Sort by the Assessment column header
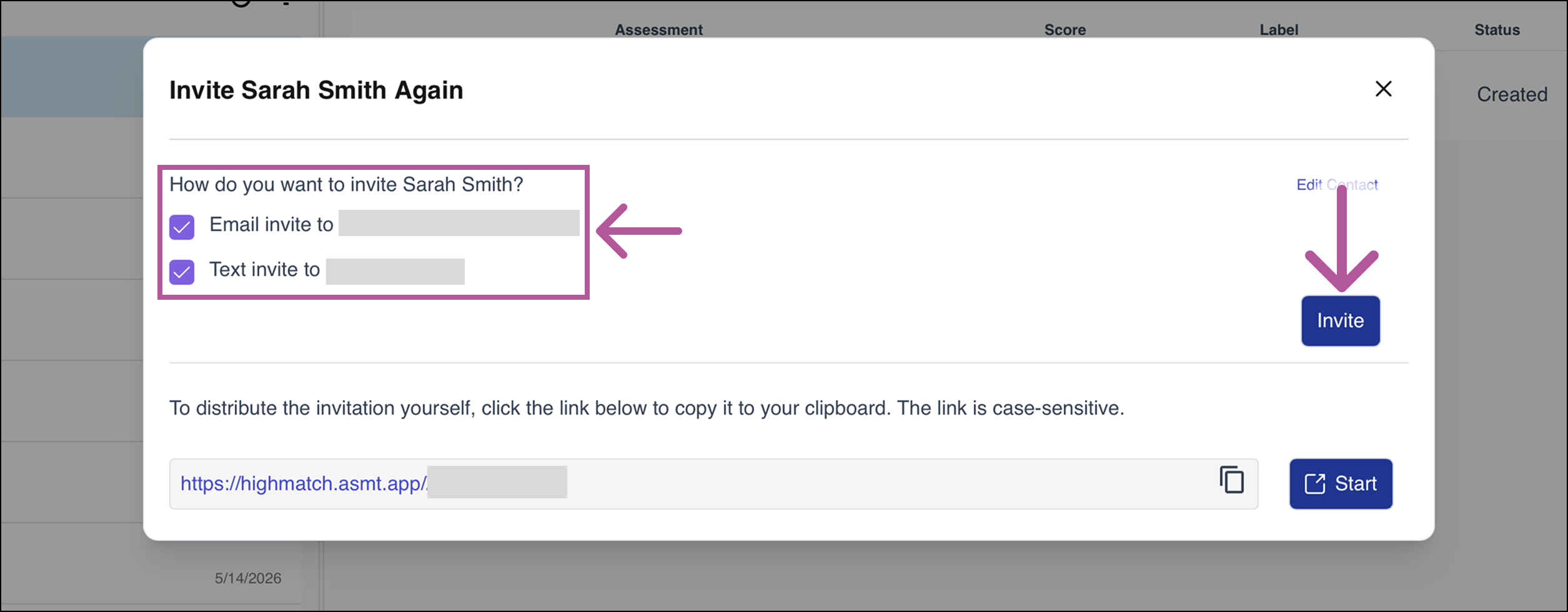 point(658,30)
